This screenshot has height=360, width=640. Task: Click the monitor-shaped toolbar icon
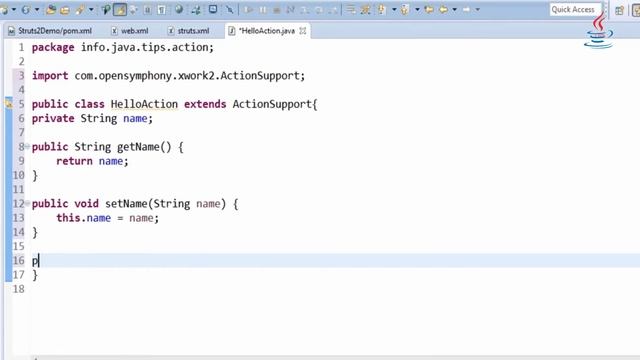point(213,9)
